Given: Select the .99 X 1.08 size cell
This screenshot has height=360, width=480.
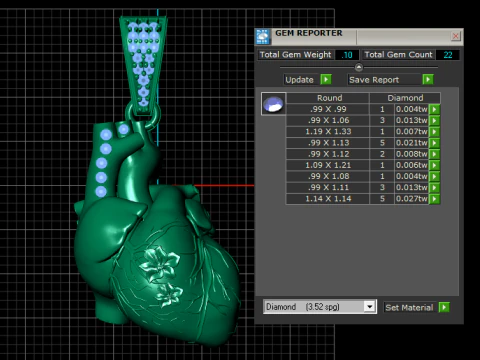Looking at the screenshot, I should point(328,176).
